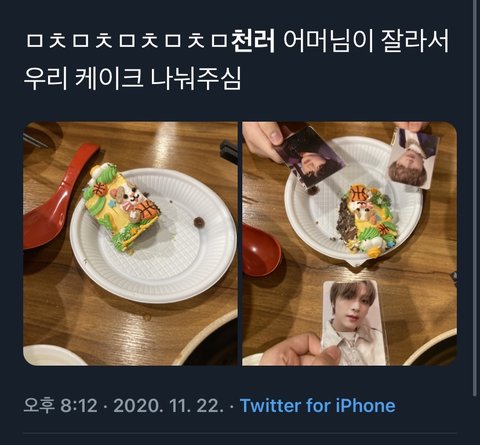Click the ㅁㅊㅁㅊ characters starting the tweet
Screen dimensions: 480x445
coord(127,41)
